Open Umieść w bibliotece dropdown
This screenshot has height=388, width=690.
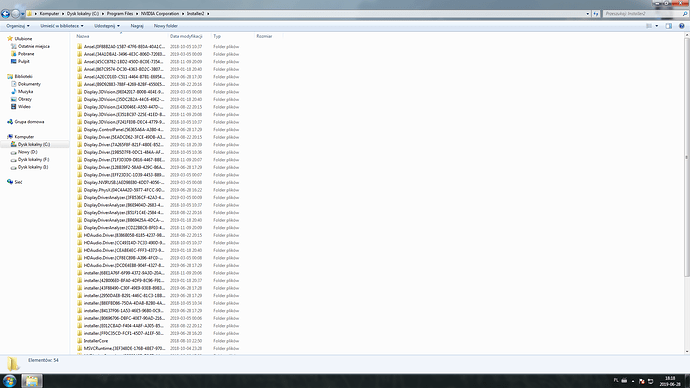[62, 26]
